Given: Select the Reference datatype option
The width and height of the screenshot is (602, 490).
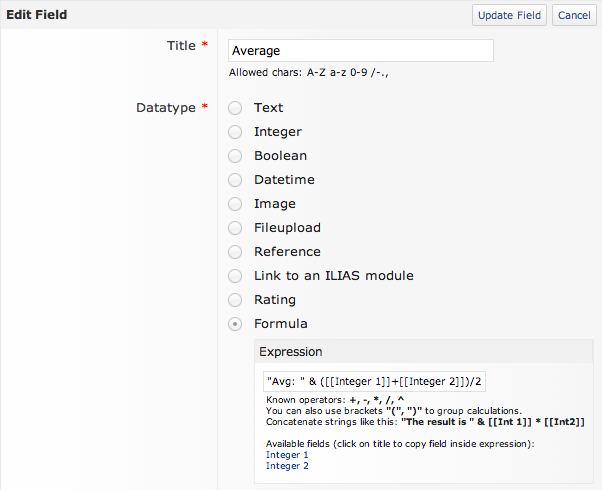Looking at the screenshot, I should tap(235, 252).
